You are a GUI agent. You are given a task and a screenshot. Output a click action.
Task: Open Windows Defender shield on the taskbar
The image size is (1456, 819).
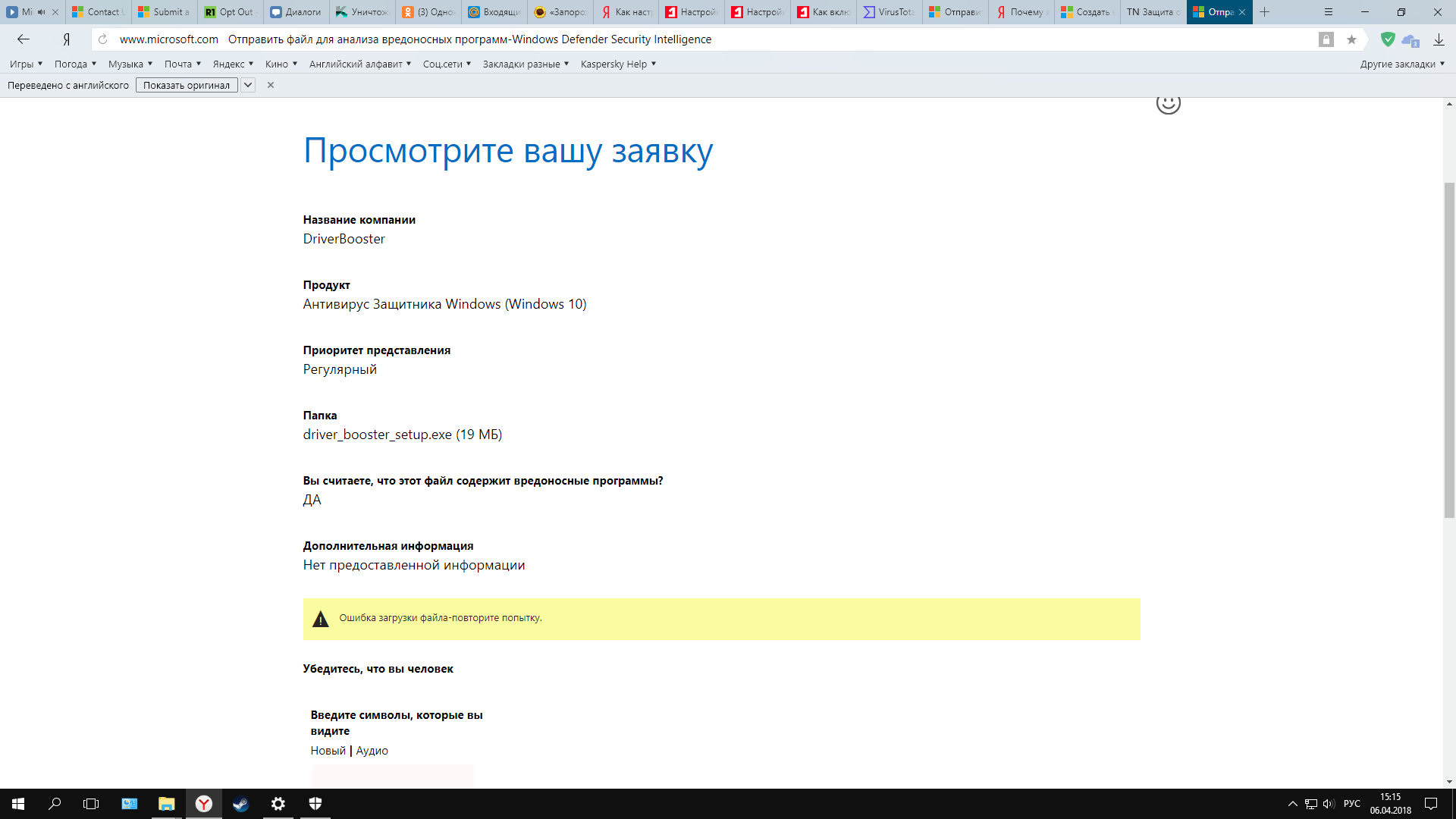point(315,804)
